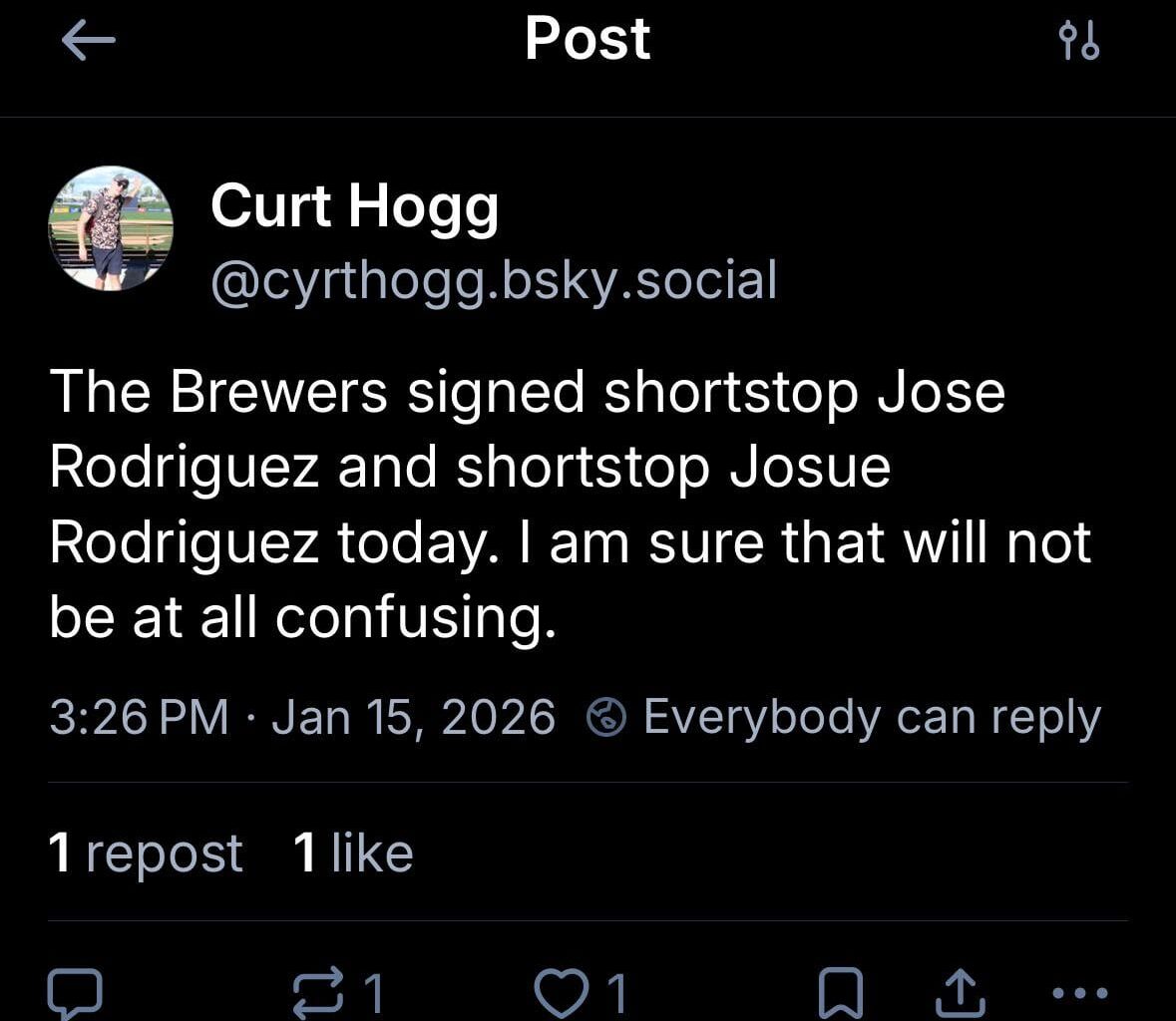Open '1 repost' to see reposters
This screenshot has width=1176, height=1021.
pos(146,852)
